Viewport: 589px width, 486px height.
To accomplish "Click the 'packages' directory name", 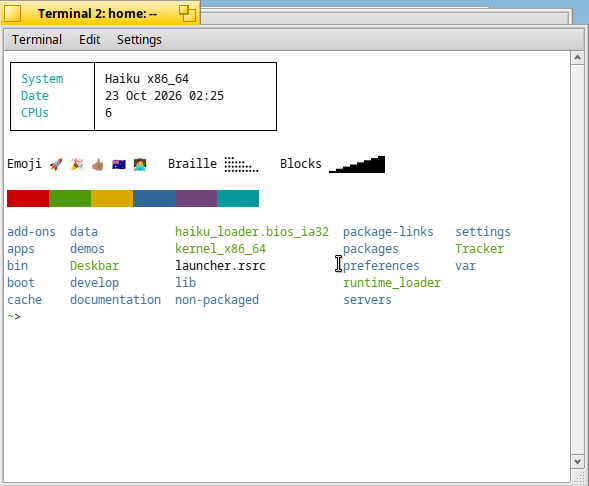I will click(371, 249).
